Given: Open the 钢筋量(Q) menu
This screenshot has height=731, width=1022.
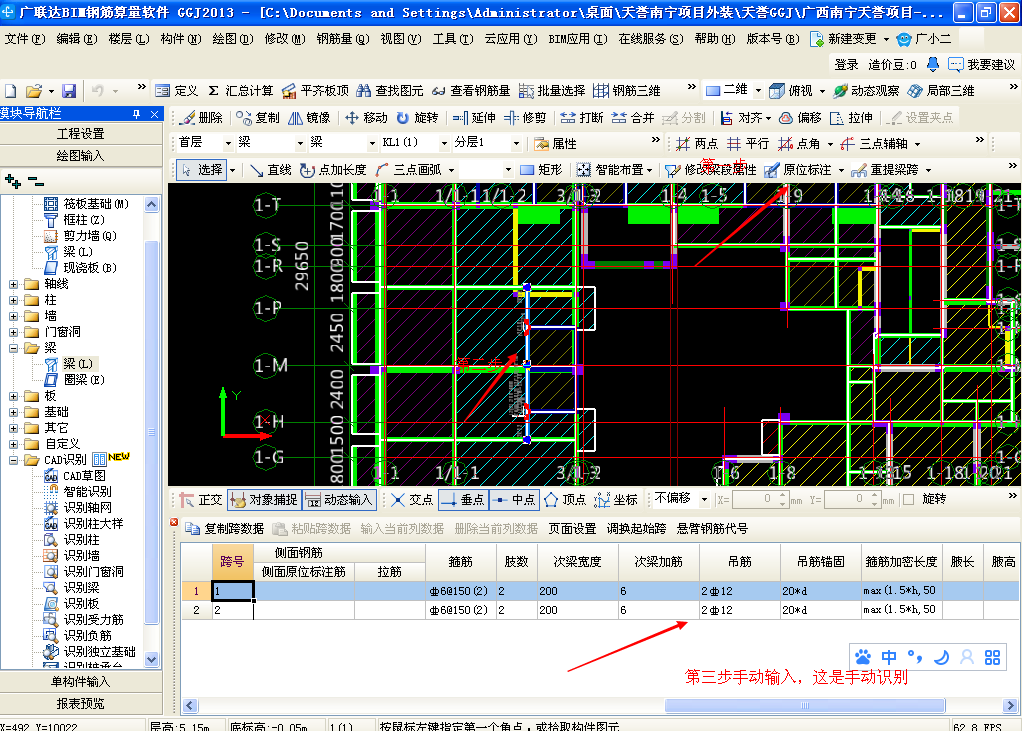Looking at the screenshot, I should pyautogui.click(x=342, y=39).
